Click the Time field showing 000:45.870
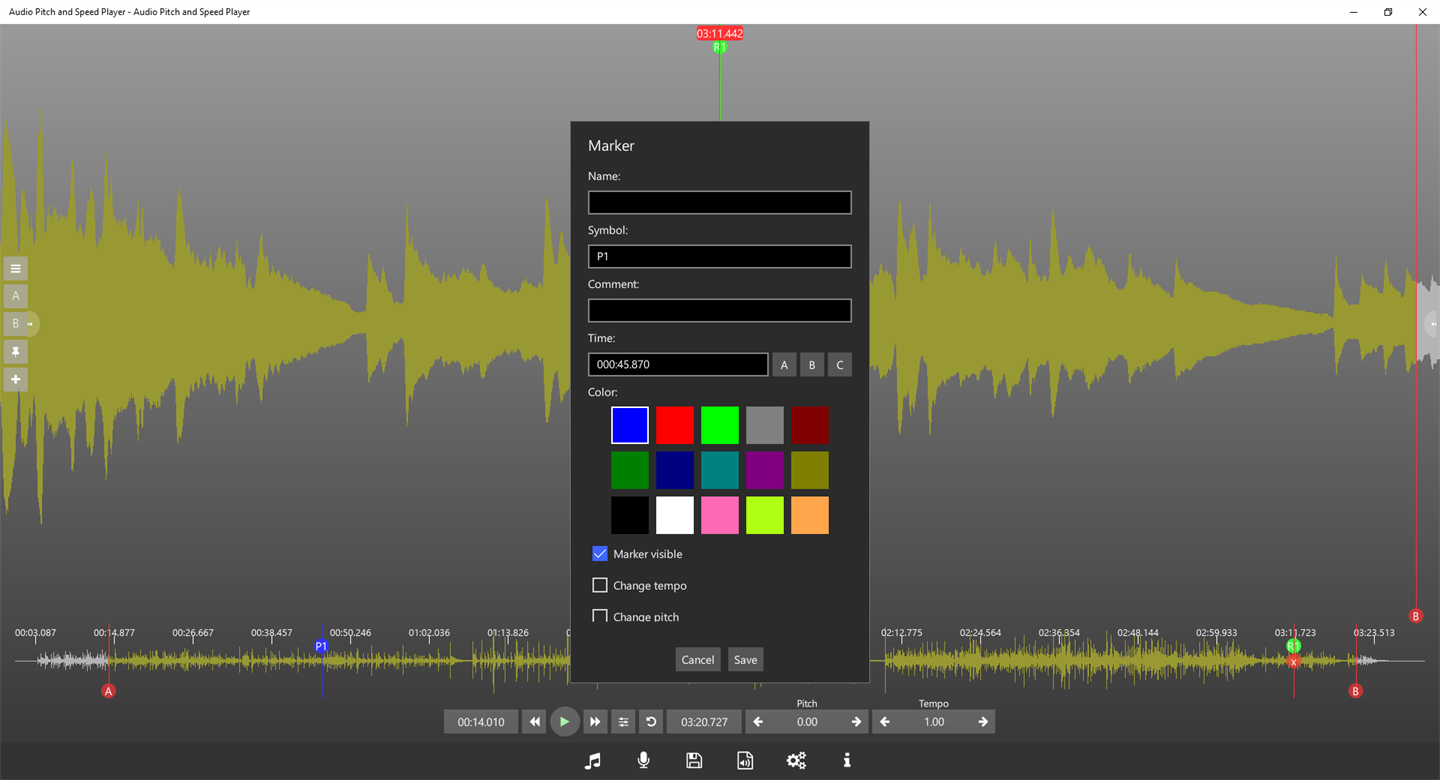1440x780 pixels. click(678, 364)
